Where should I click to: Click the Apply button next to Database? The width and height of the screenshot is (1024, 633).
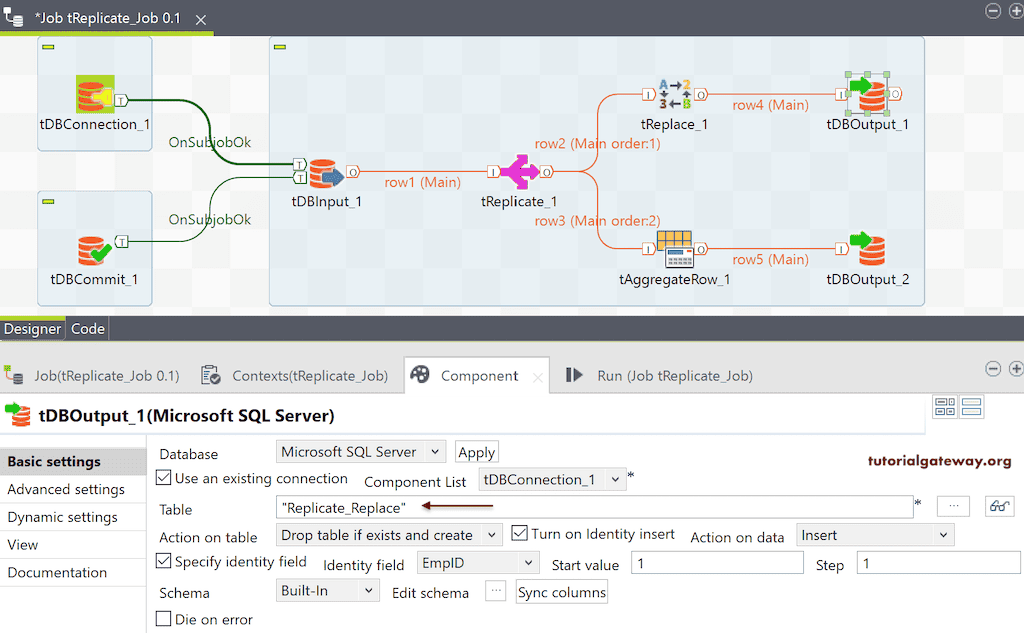coord(476,452)
